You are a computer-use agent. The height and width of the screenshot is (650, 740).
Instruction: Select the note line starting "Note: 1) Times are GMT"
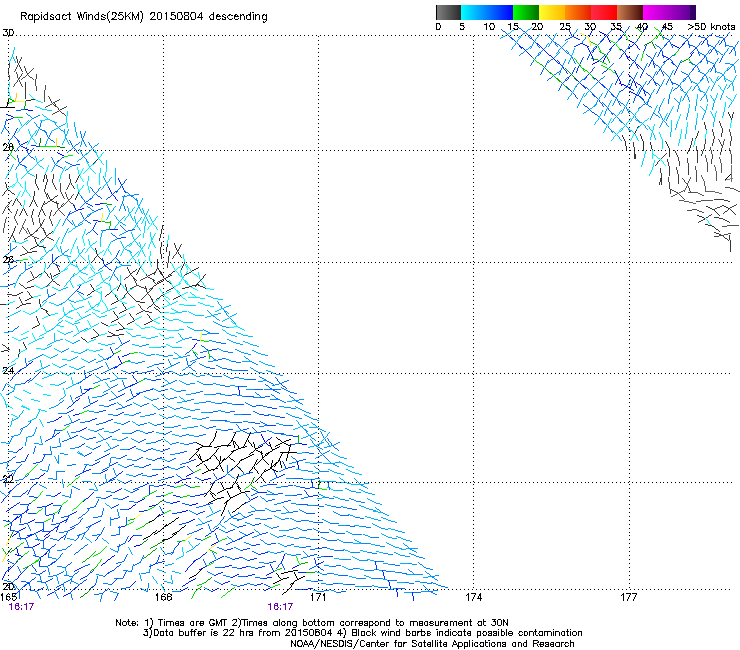(311, 623)
